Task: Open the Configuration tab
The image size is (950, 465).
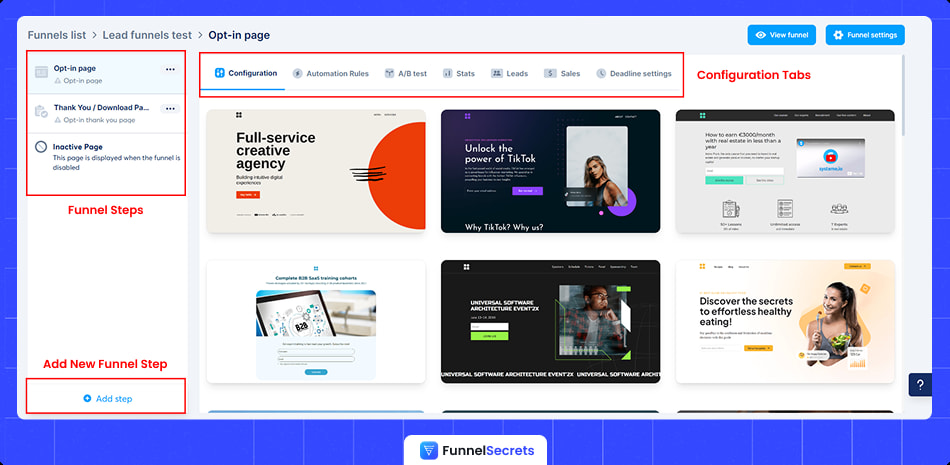Action: click(x=246, y=73)
